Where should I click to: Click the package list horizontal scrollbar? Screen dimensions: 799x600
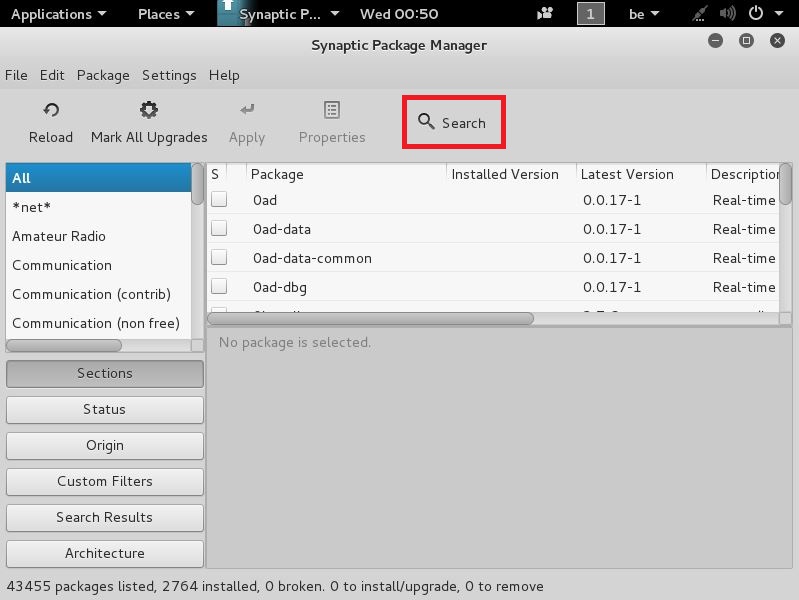point(370,319)
